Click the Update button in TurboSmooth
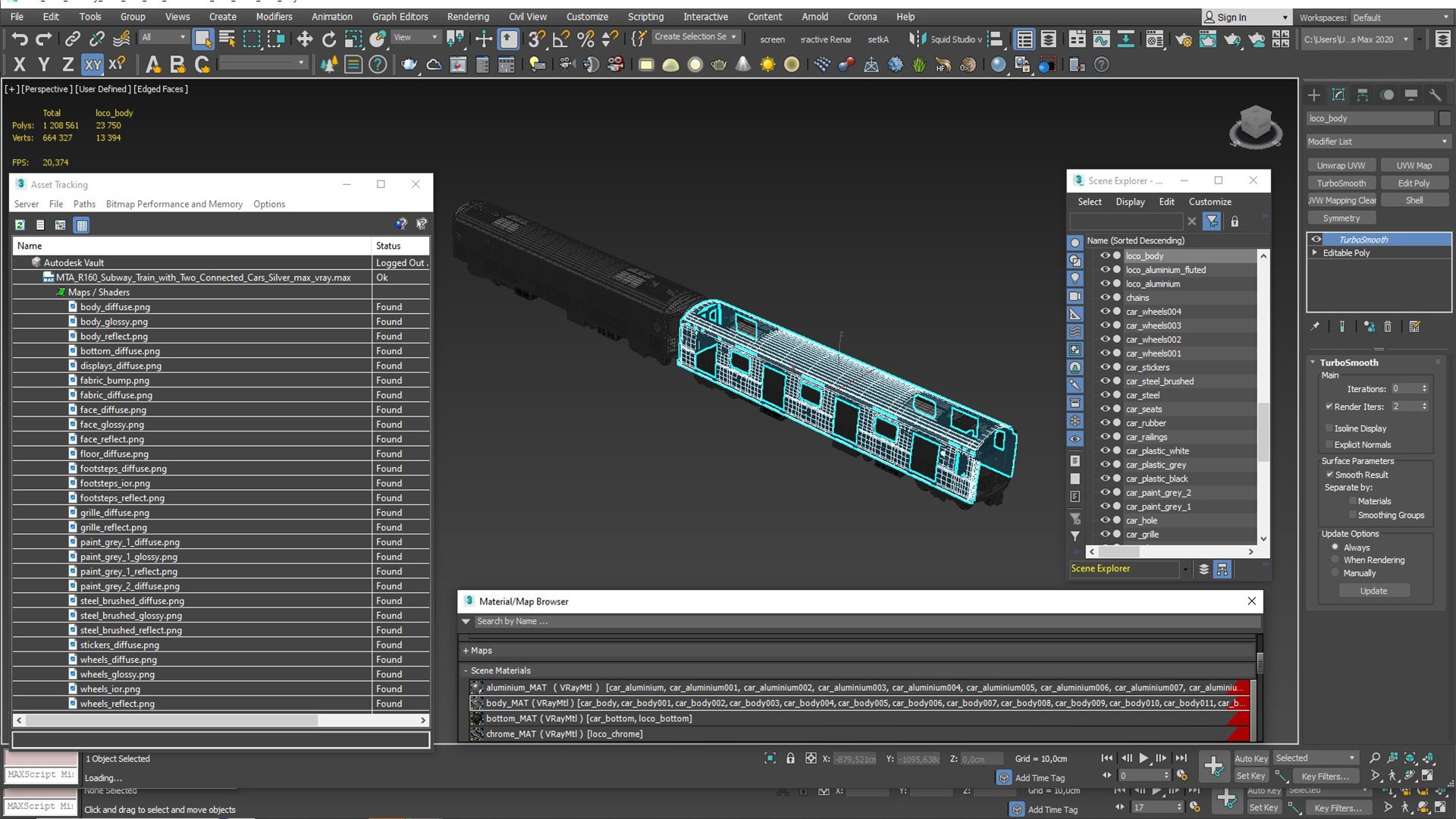The width and height of the screenshot is (1456, 819). click(x=1373, y=591)
